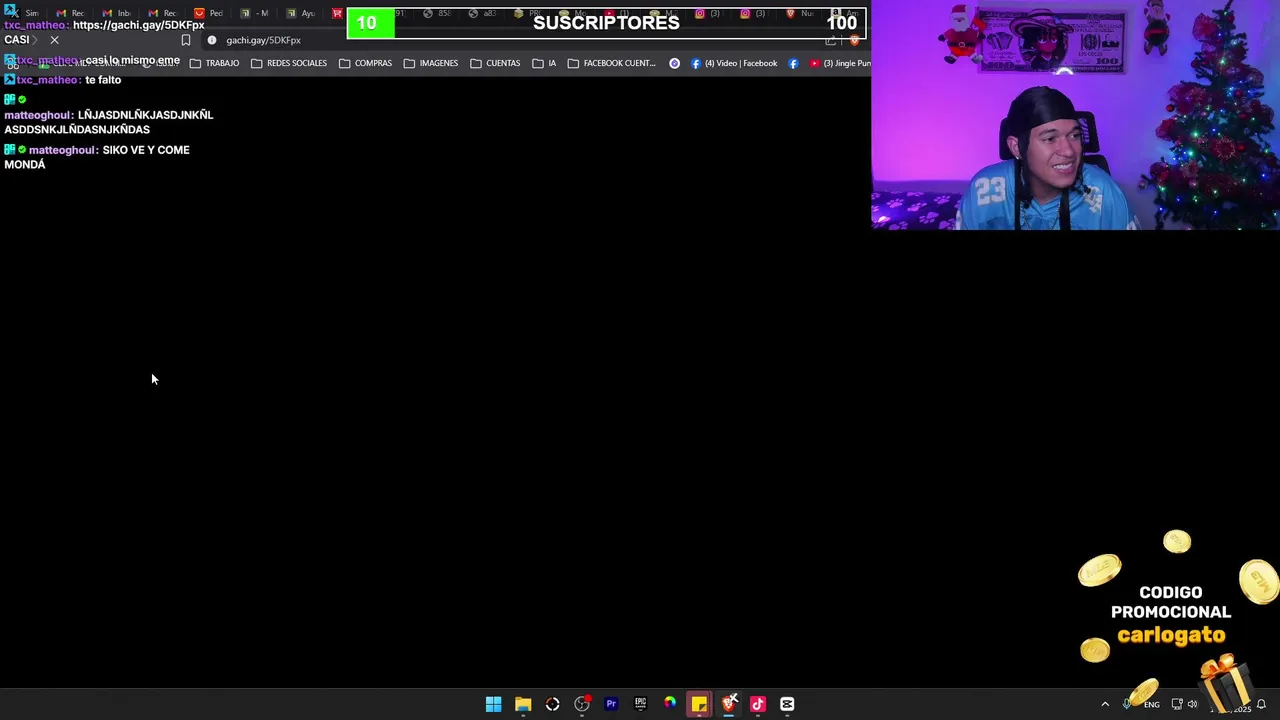Switch to Brave browser in taskbar
The height and width of the screenshot is (720, 1280).
[729, 704]
